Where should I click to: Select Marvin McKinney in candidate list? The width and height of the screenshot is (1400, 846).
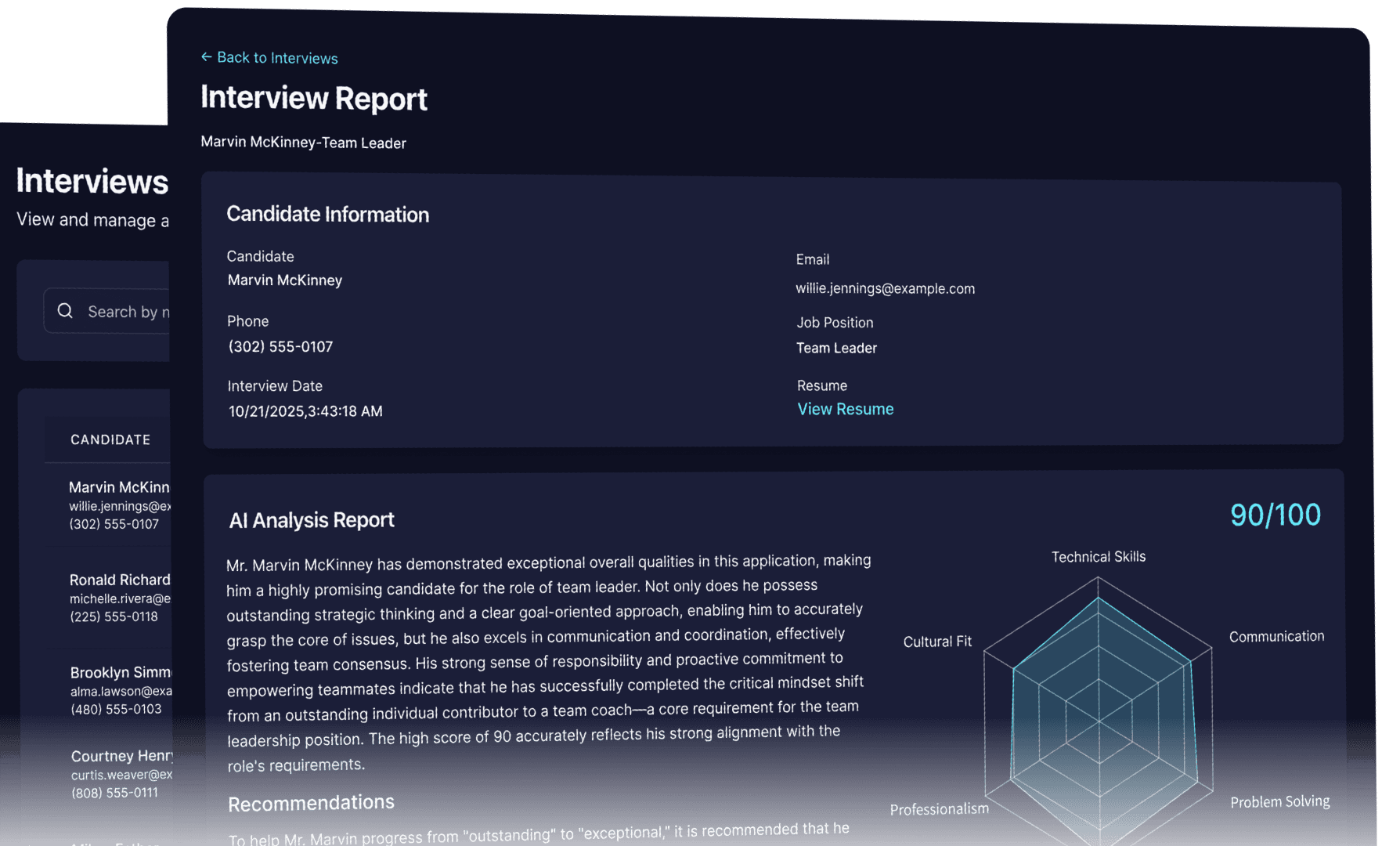117,486
